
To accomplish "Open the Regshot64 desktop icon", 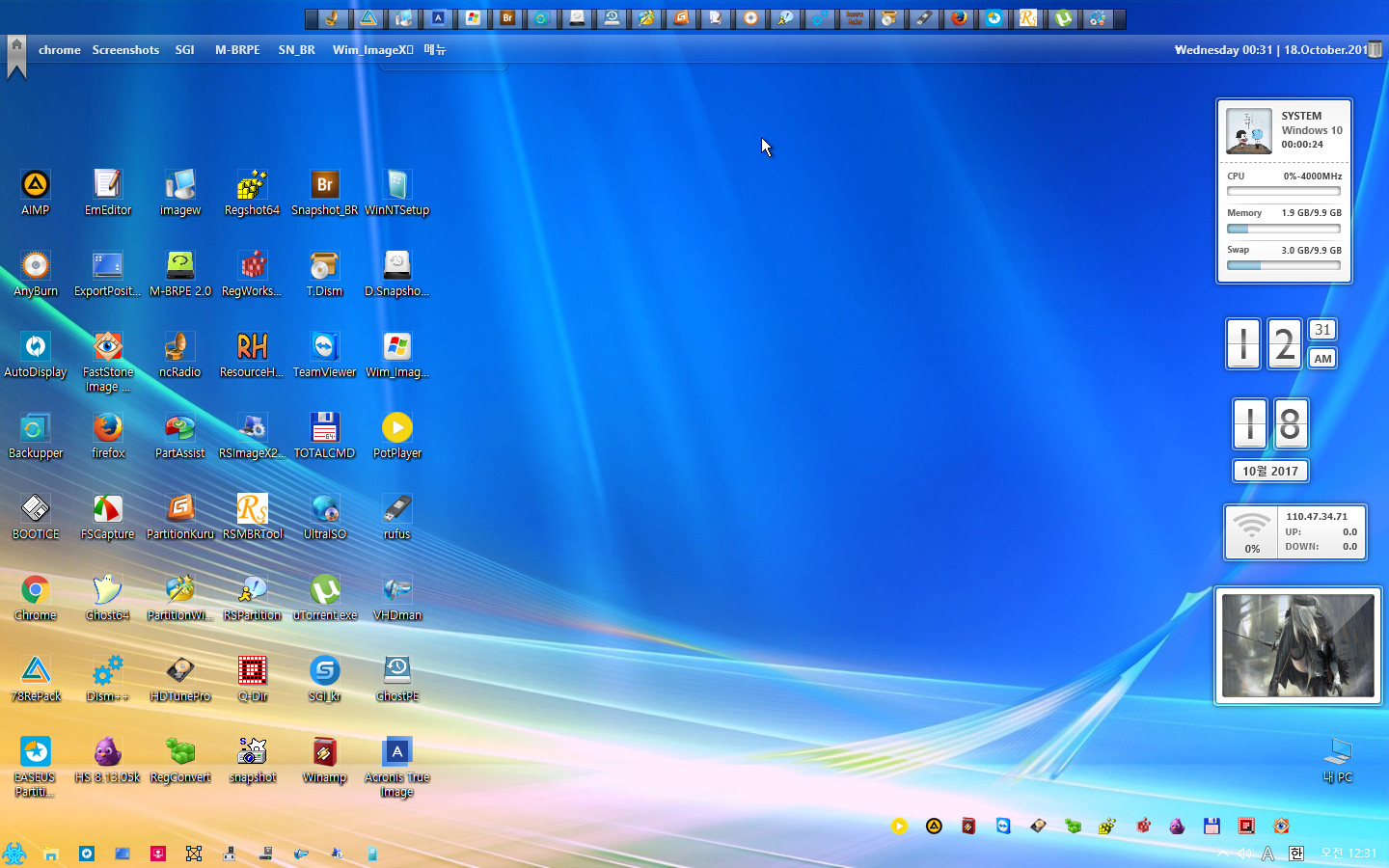I will 252,192.
